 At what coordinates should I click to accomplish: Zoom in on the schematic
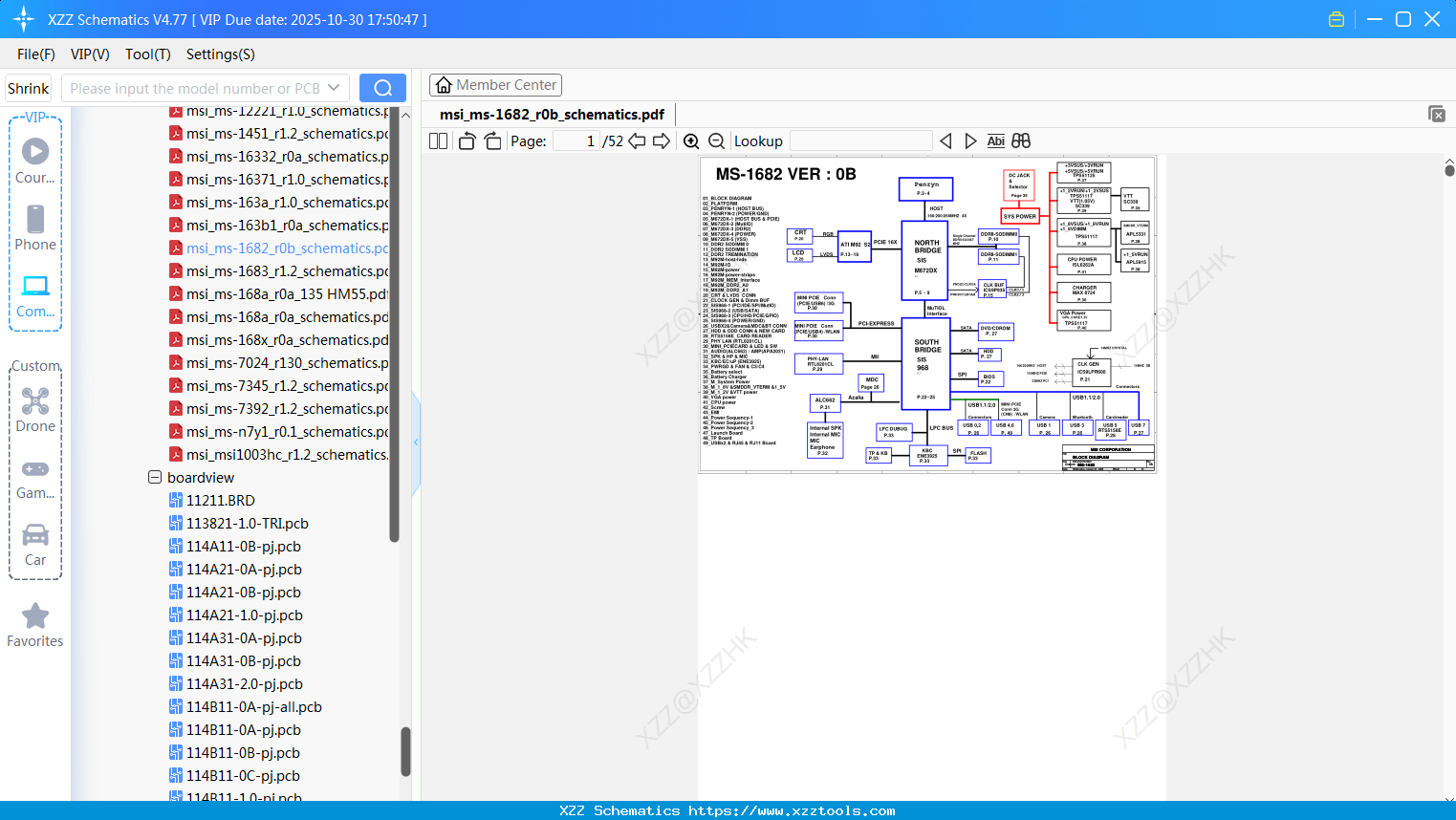tap(691, 141)
